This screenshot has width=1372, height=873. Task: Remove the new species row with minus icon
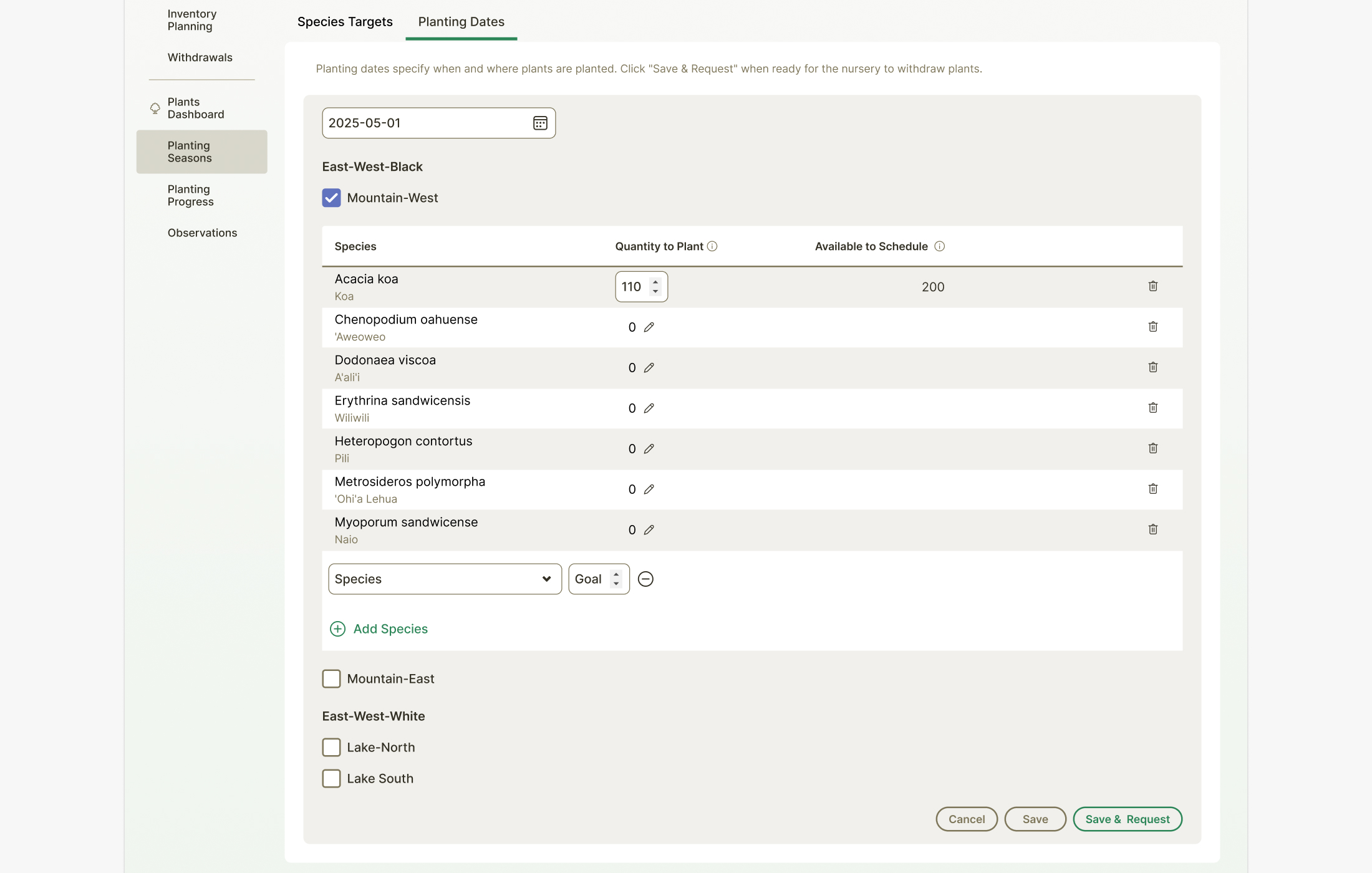pyautogui.click(x=645, y=579)
